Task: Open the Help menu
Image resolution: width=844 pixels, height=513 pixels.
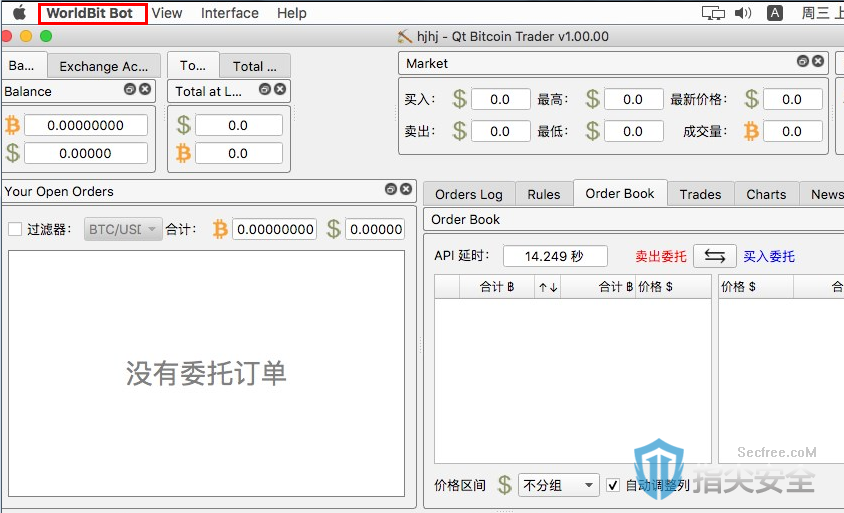Action: pyautogui.click(x=292, y=13)
